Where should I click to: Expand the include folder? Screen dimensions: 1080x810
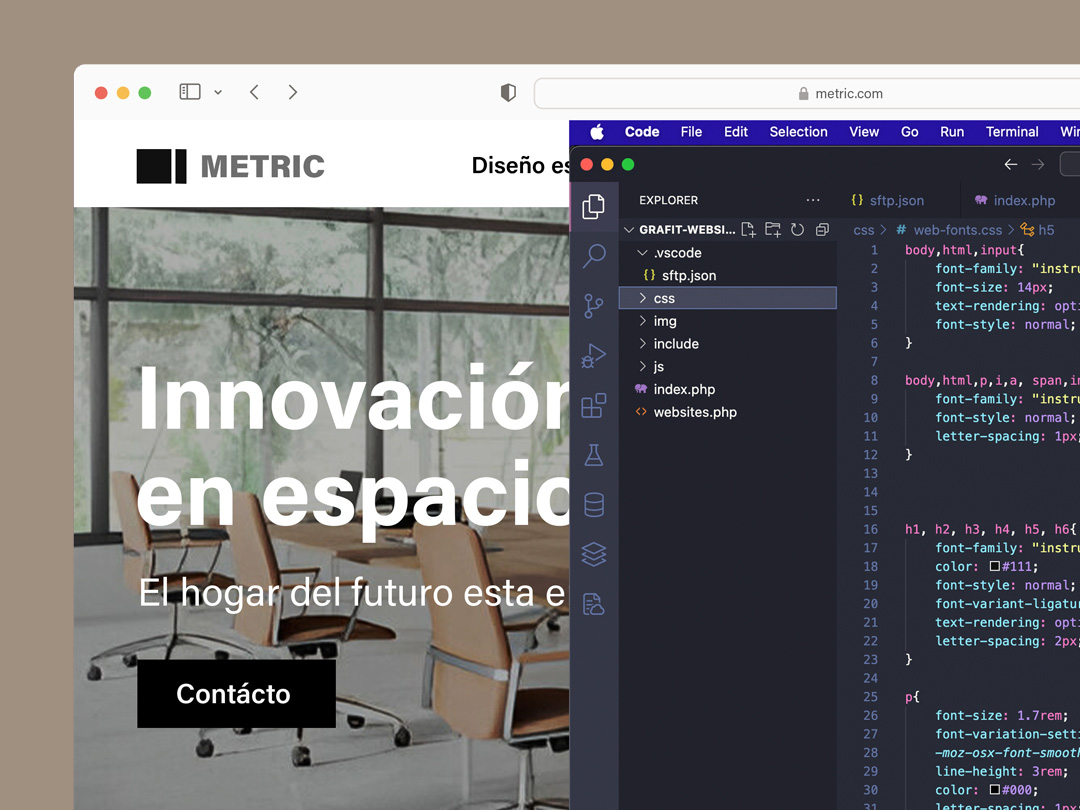(676, 344)
